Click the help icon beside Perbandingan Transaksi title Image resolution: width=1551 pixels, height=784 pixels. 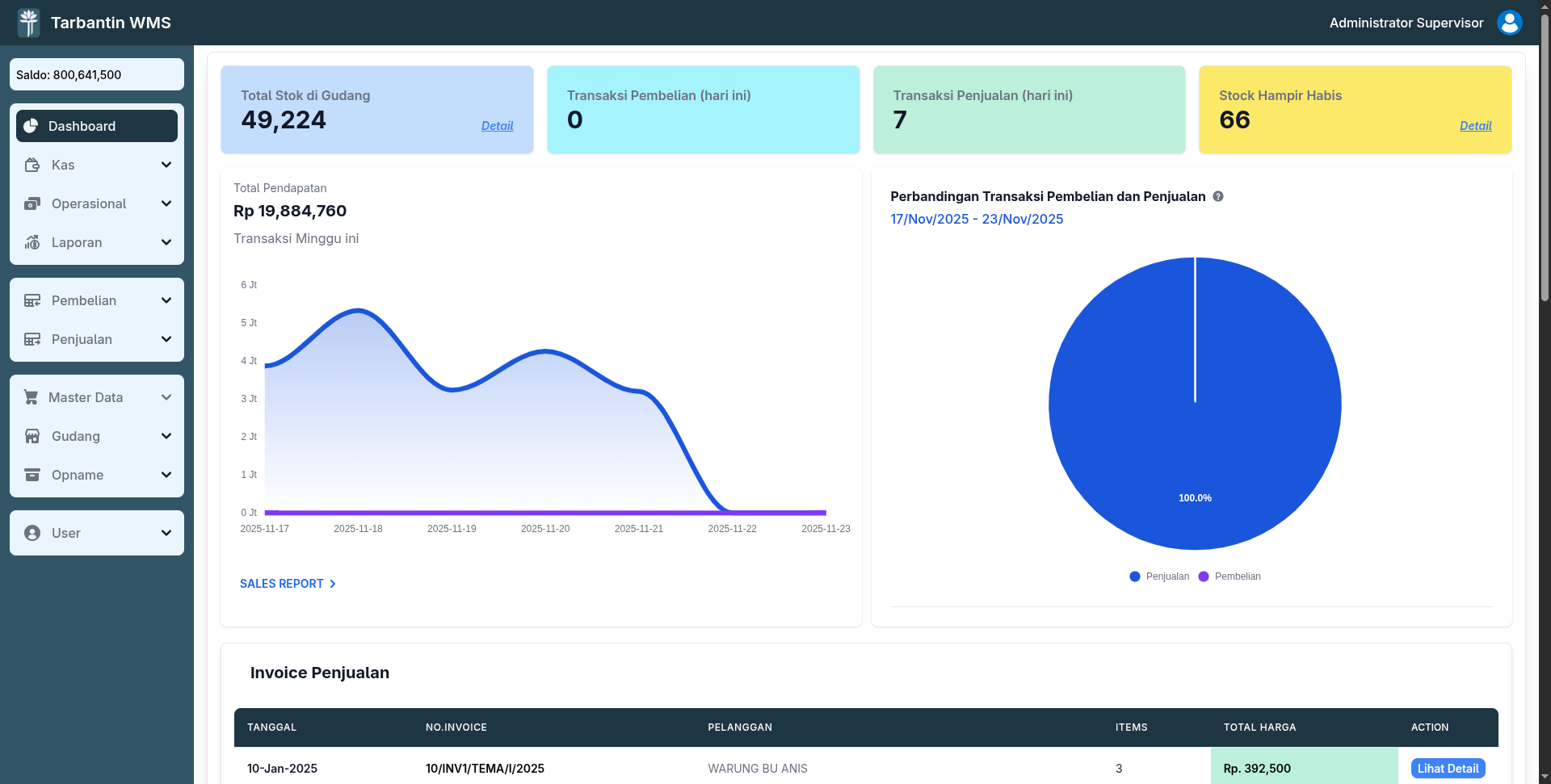tap(1218, 196)
